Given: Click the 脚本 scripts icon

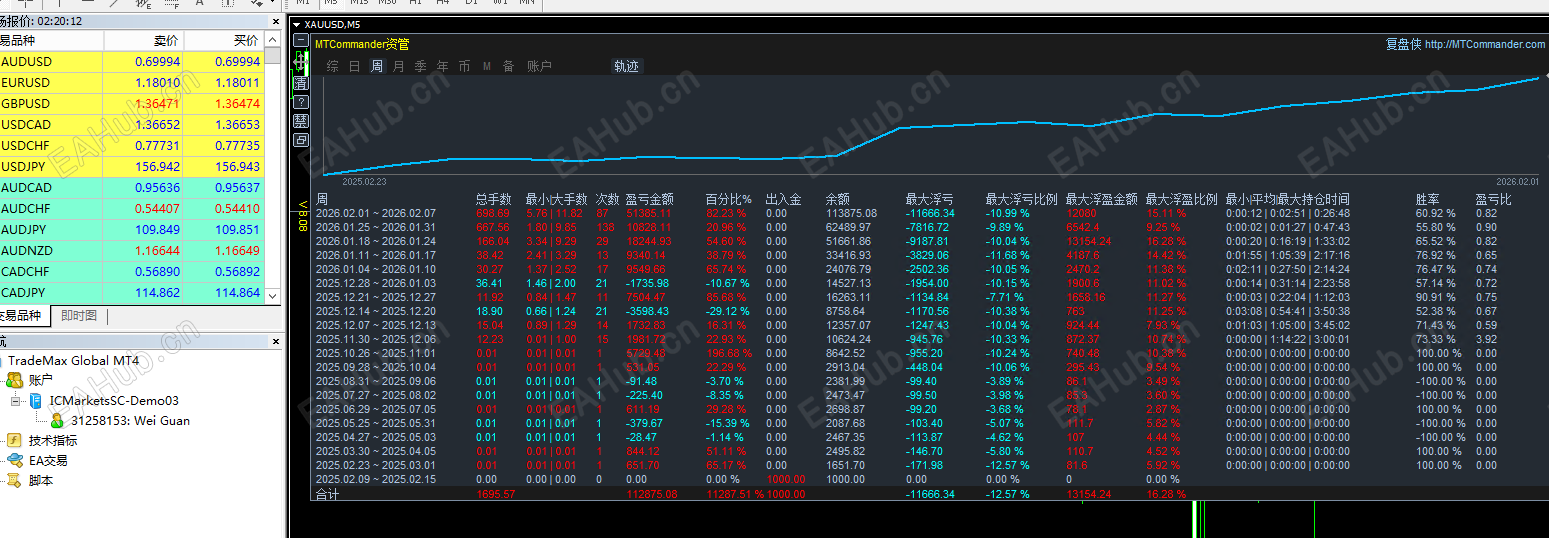Looking at the screenshot, I should (x=14, y=480).
